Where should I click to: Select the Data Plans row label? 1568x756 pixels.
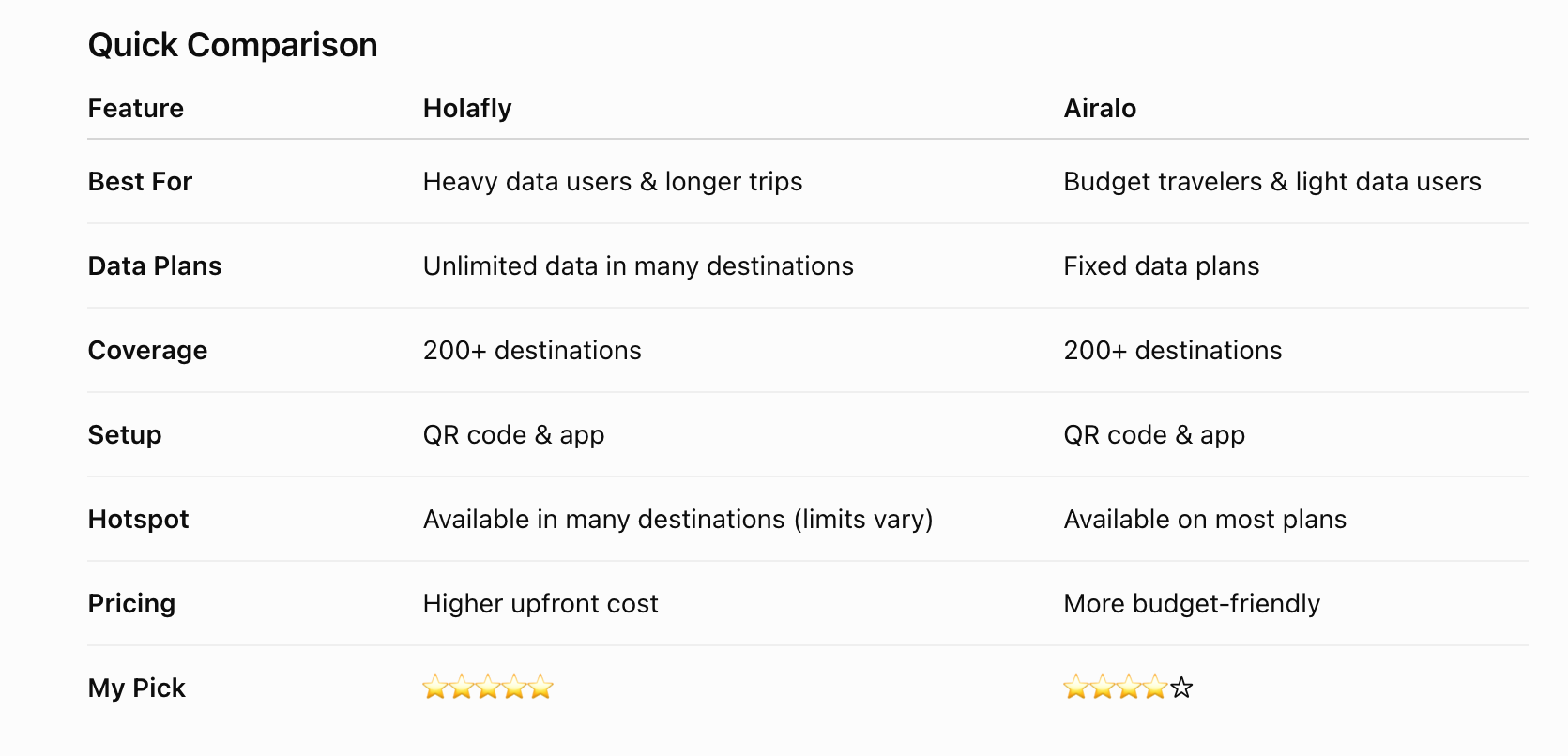click(155, 266)
